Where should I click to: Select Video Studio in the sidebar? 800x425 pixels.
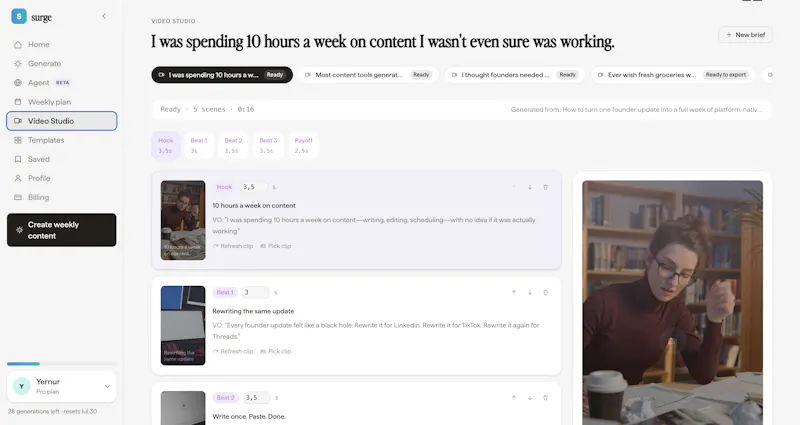(x=61, y=121)
